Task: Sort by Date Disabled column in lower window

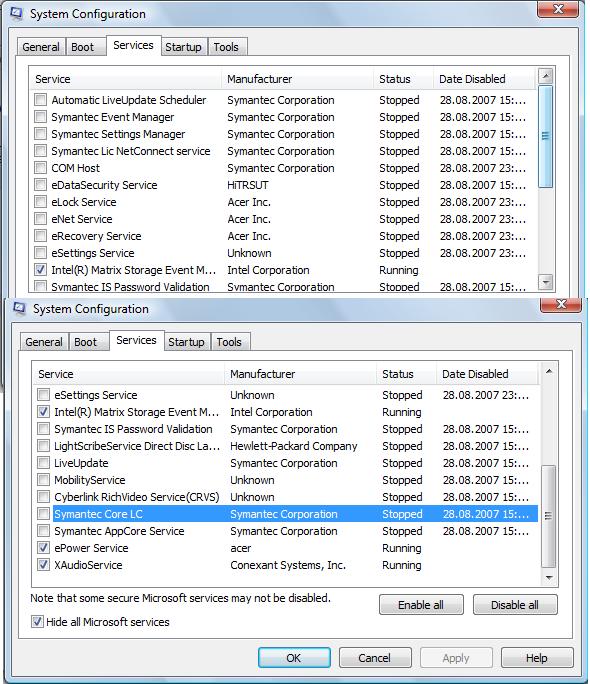Action: click(487, 374)
